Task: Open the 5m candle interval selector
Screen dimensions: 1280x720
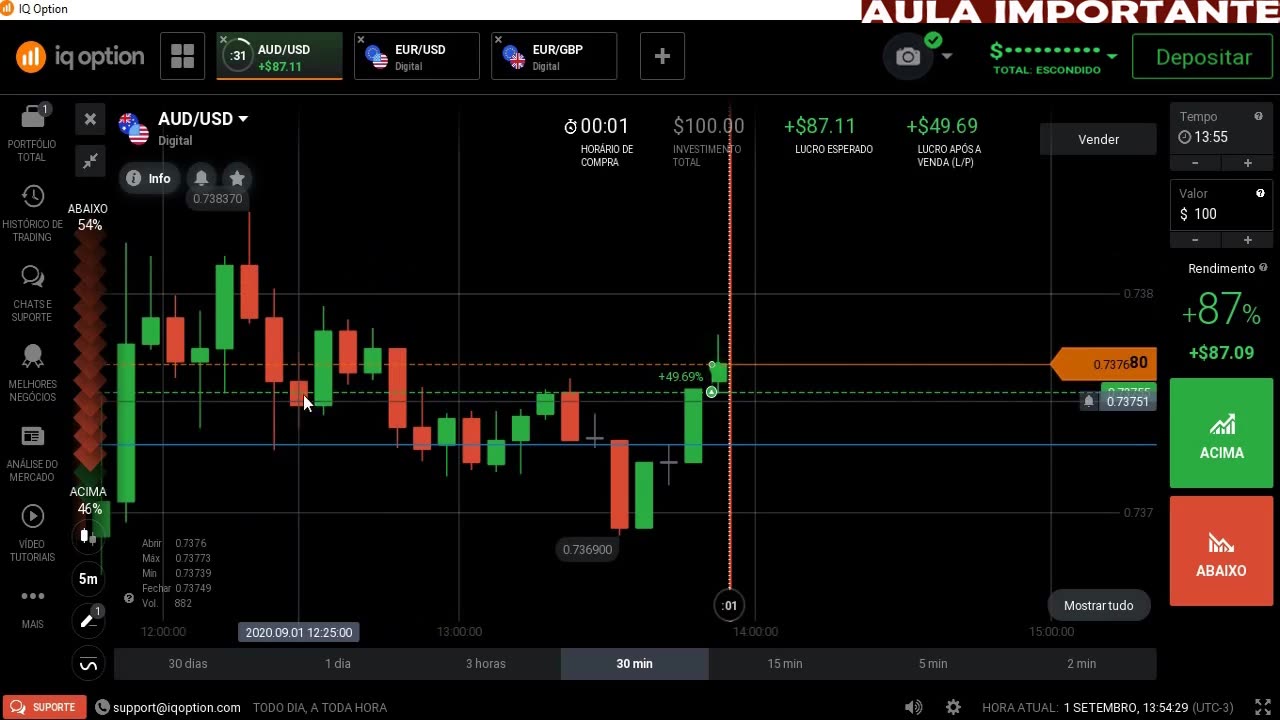Action: click(88, 579)
